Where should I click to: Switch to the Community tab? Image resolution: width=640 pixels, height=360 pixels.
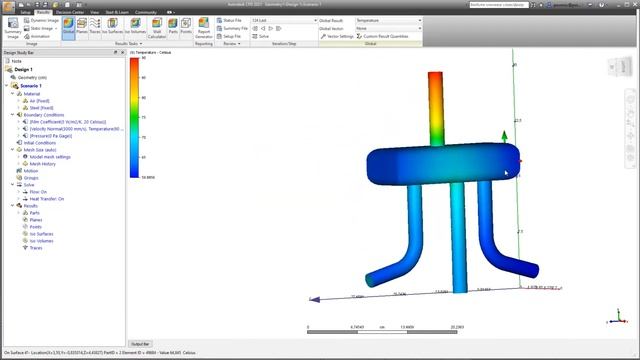(x=146, y=12)
